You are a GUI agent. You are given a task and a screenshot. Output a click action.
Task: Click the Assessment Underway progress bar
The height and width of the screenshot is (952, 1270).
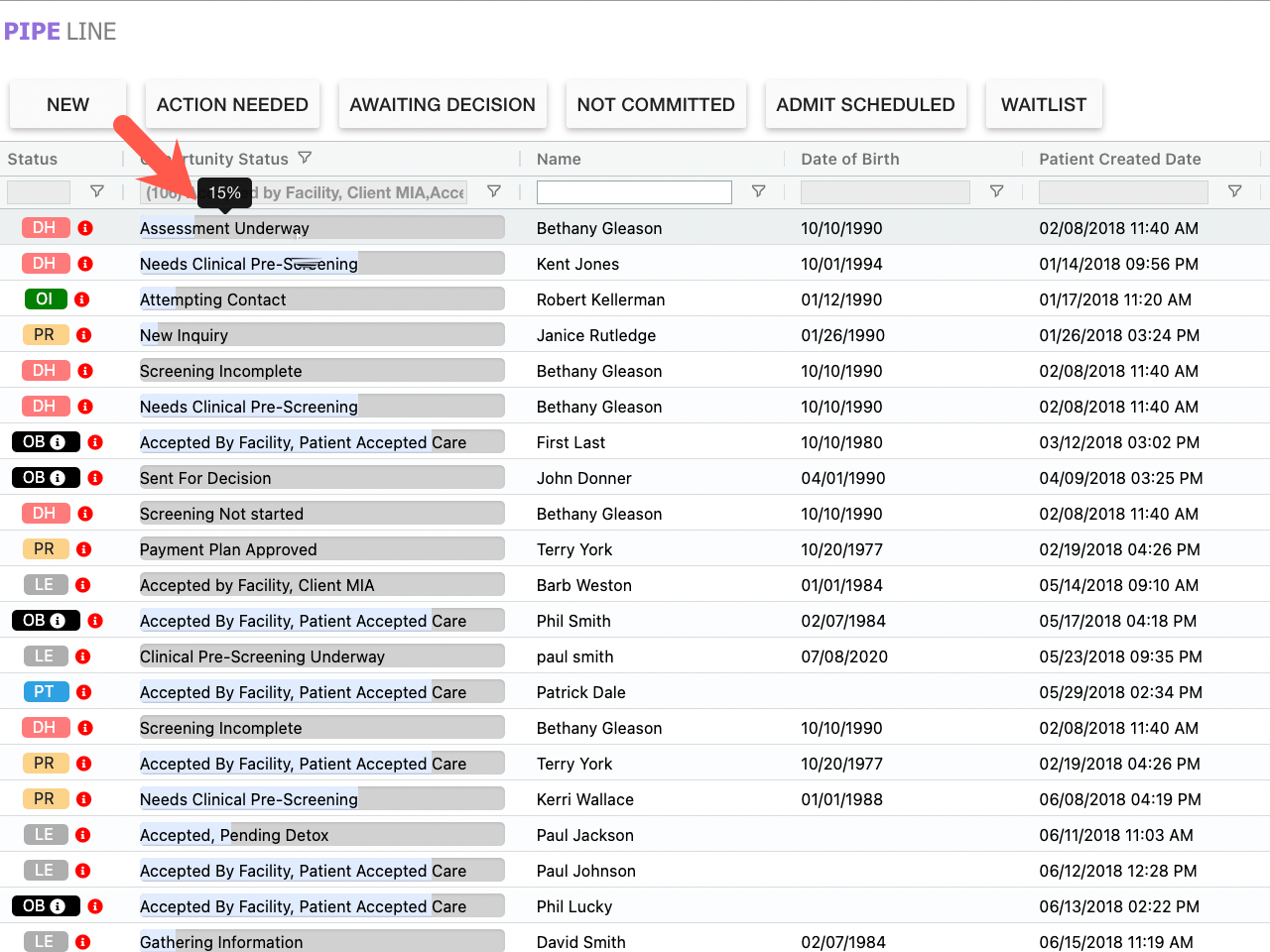point(321,228)
